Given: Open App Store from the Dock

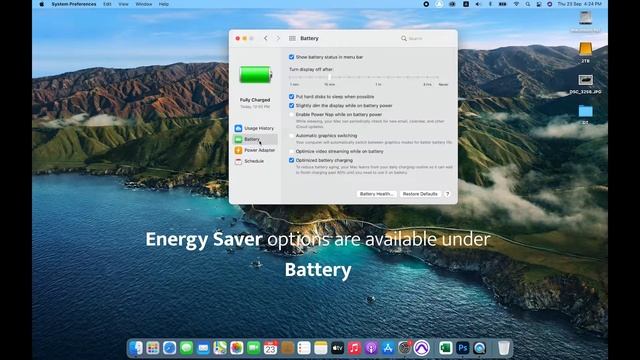Looking at the screenshot, I should pyautogui.click(x=388, y=348).
